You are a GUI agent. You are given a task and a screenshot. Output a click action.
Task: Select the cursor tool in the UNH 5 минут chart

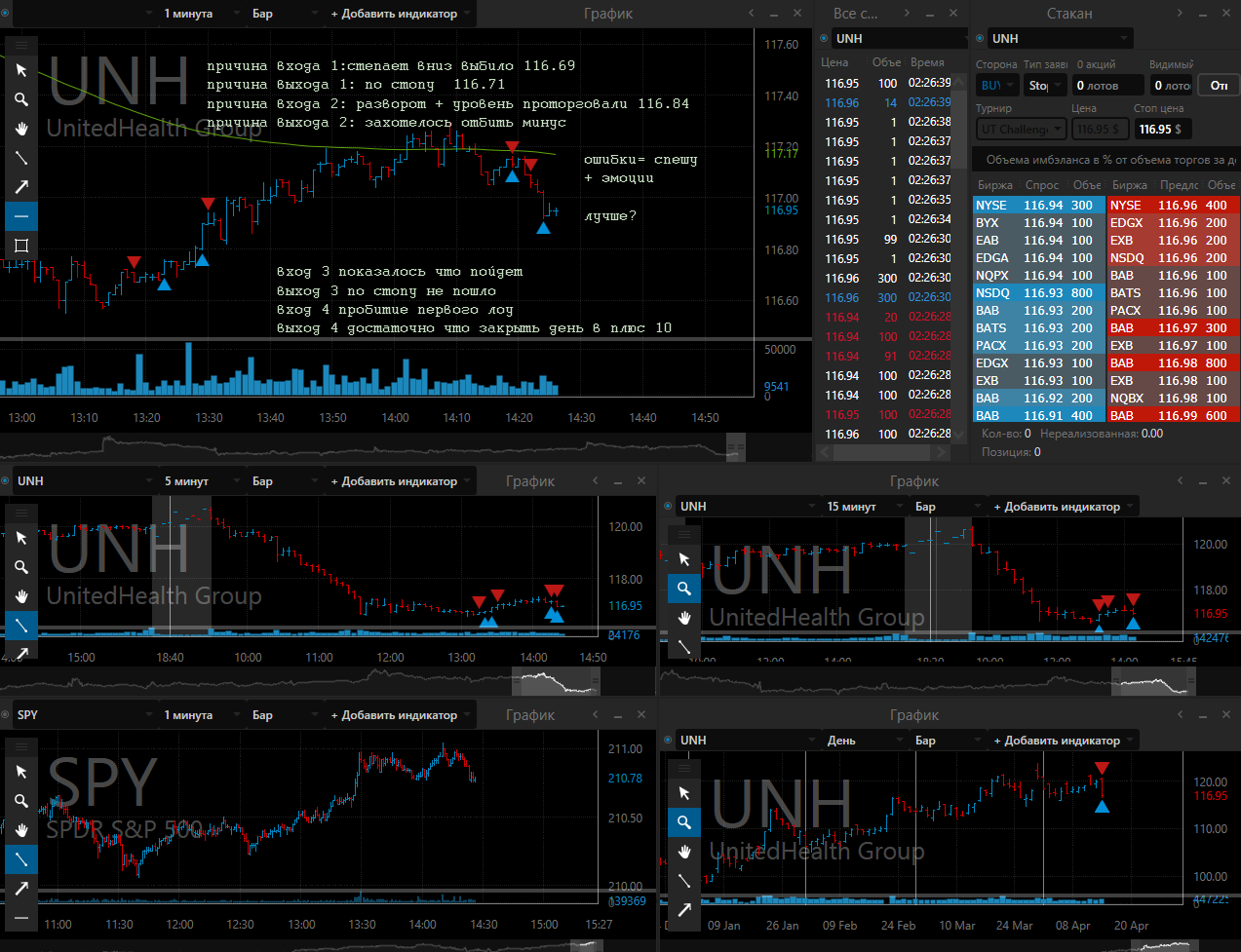21,538
